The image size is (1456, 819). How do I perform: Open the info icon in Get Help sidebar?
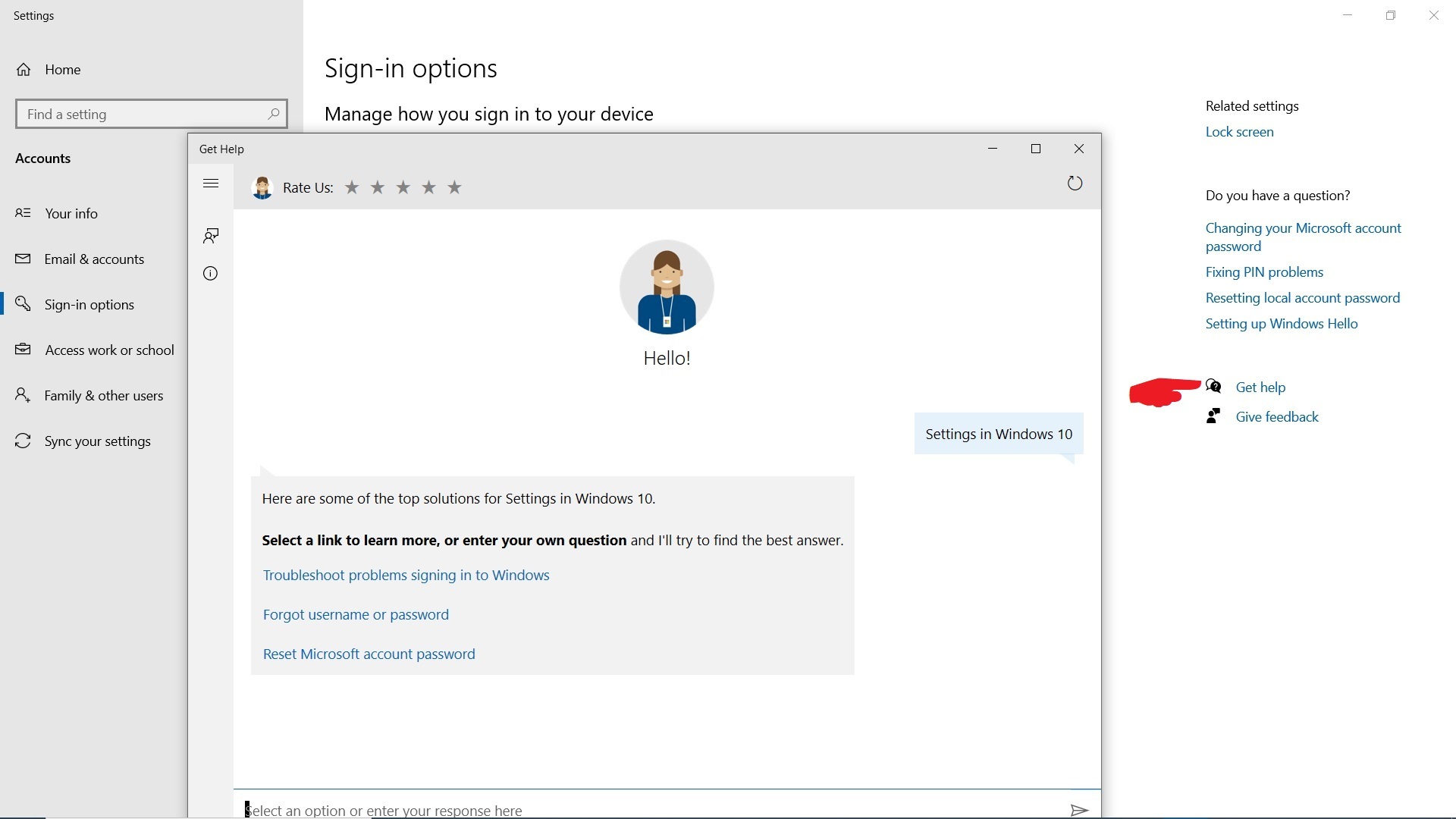211,274
